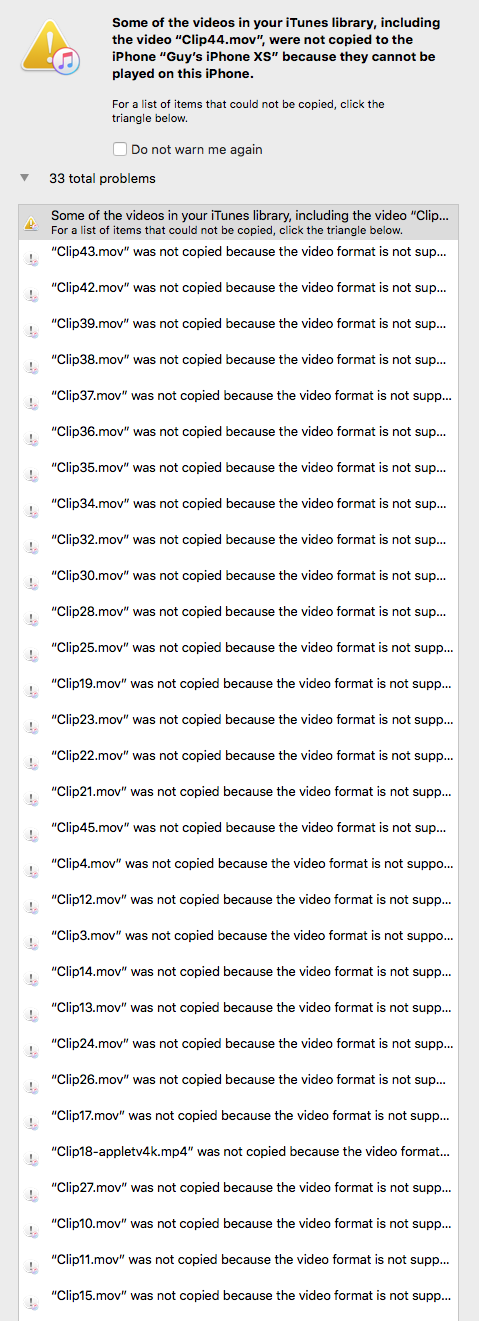This screenshot has width=479, height=1321.
Task: Click the icon beside Clip19.mov error
Action: pyautogui.click(x=32, y=691)
